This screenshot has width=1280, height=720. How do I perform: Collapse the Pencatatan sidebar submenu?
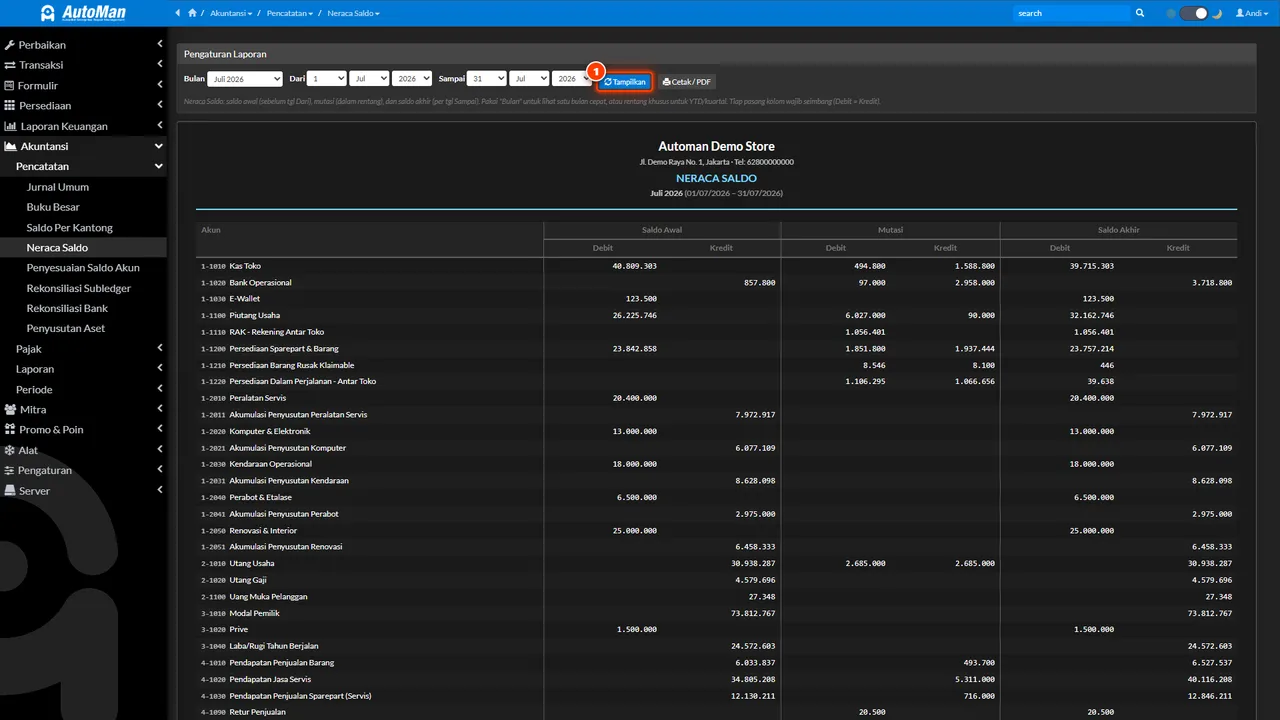84,166
